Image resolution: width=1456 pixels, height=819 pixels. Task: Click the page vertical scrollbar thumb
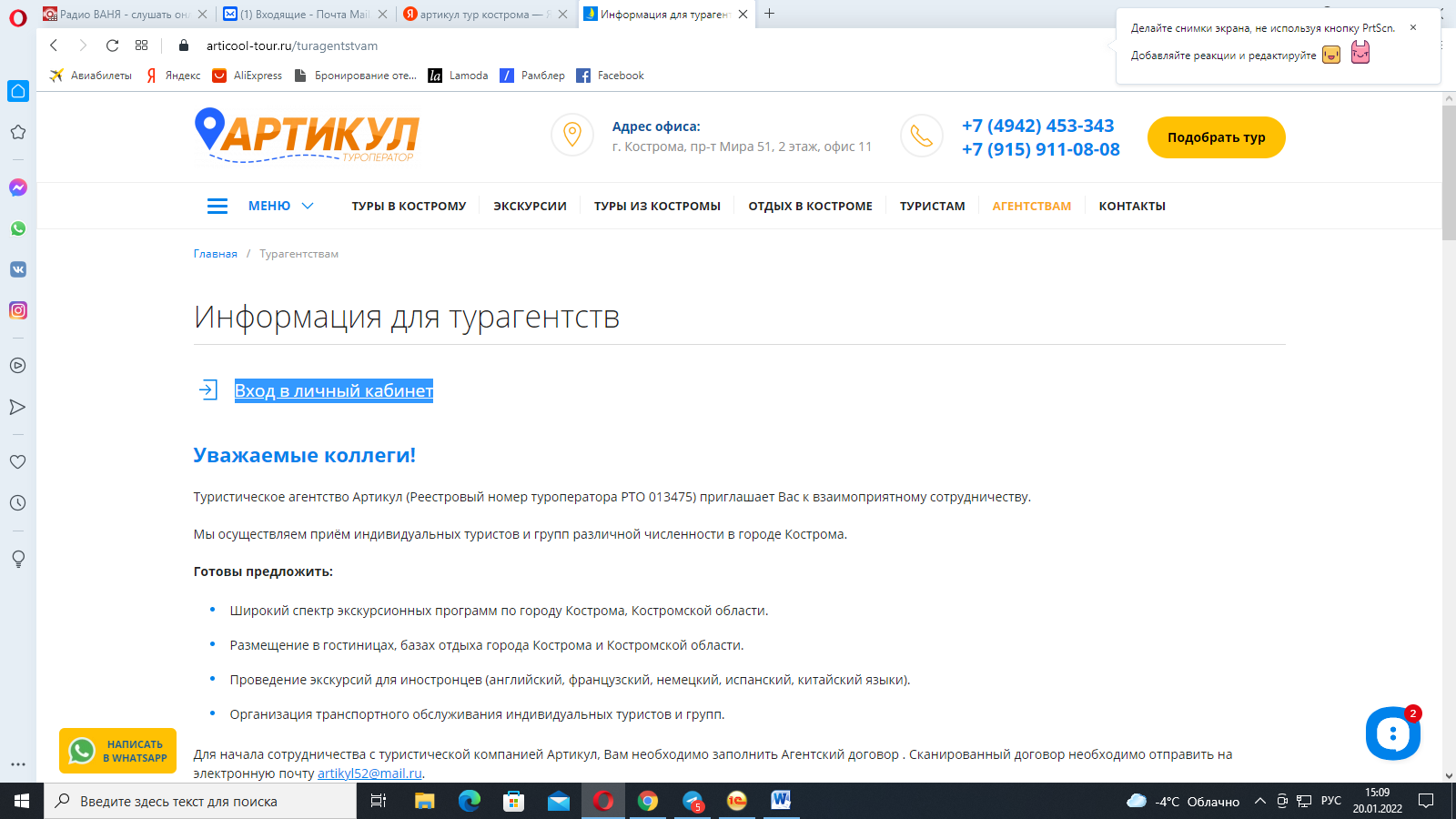coord(1449,173)
